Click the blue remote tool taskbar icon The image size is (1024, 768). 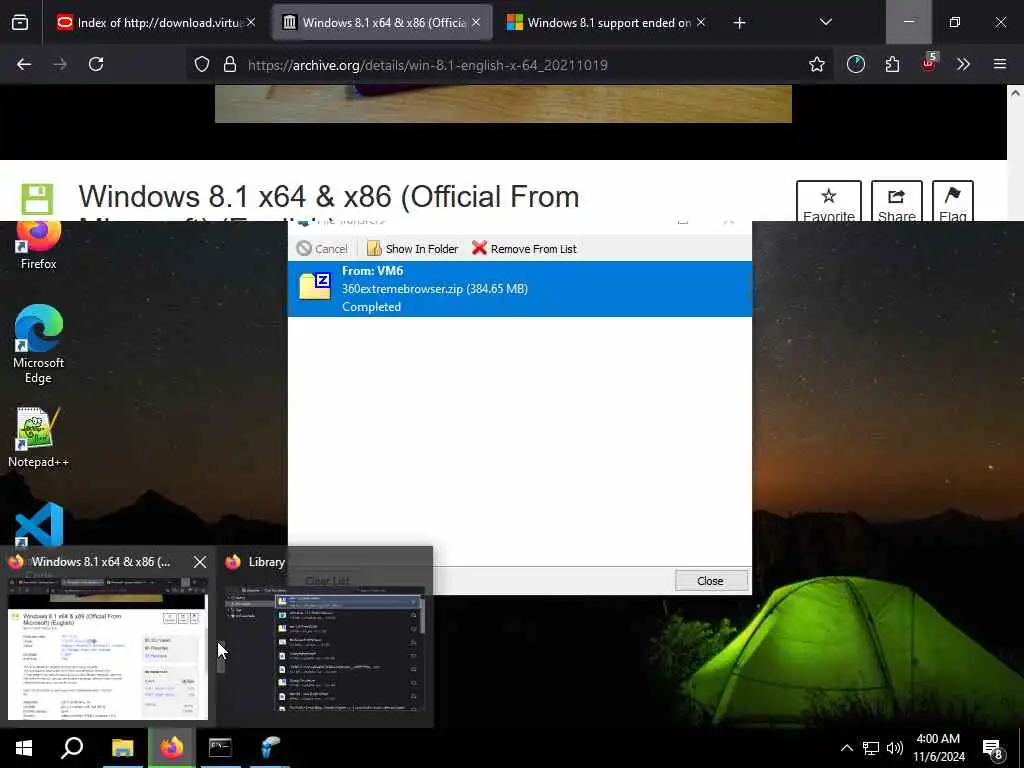pos(269,747)
